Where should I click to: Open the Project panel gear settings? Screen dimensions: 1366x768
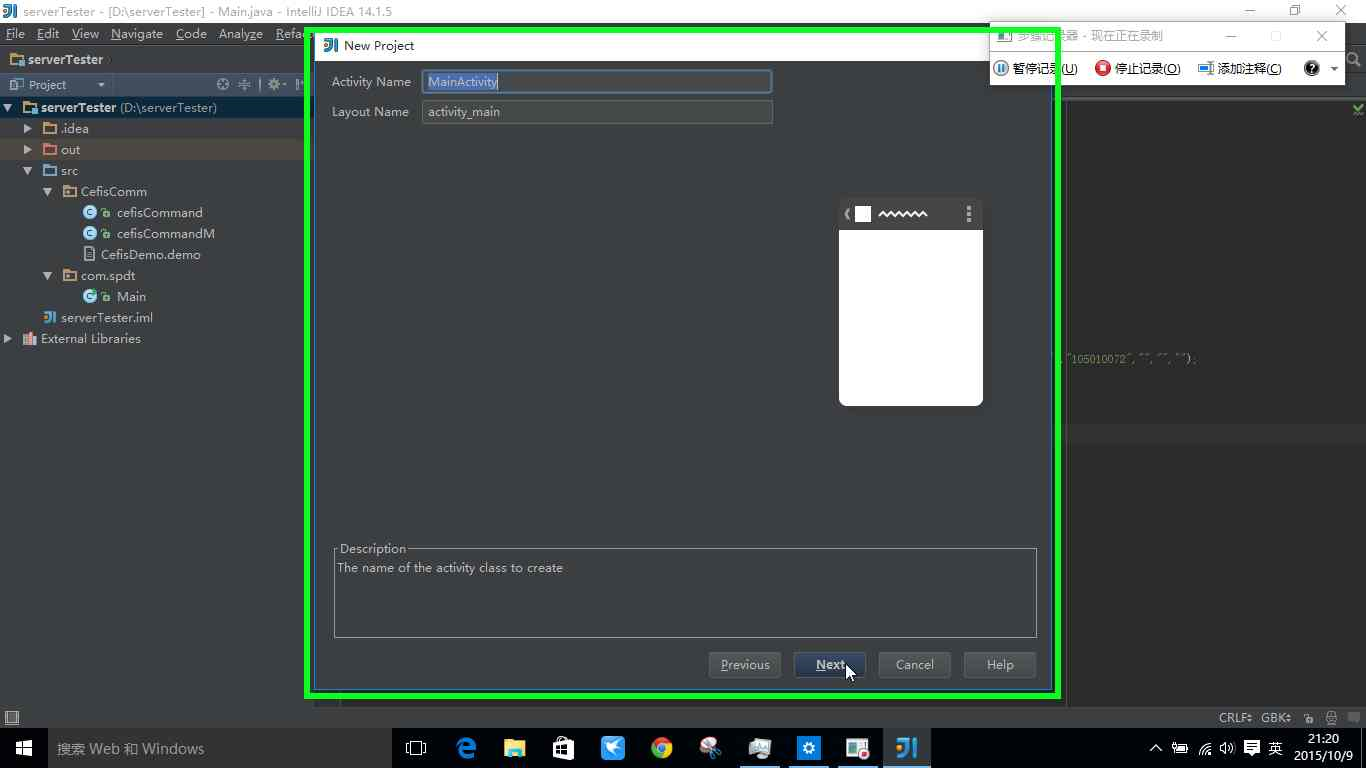point(274,84)
